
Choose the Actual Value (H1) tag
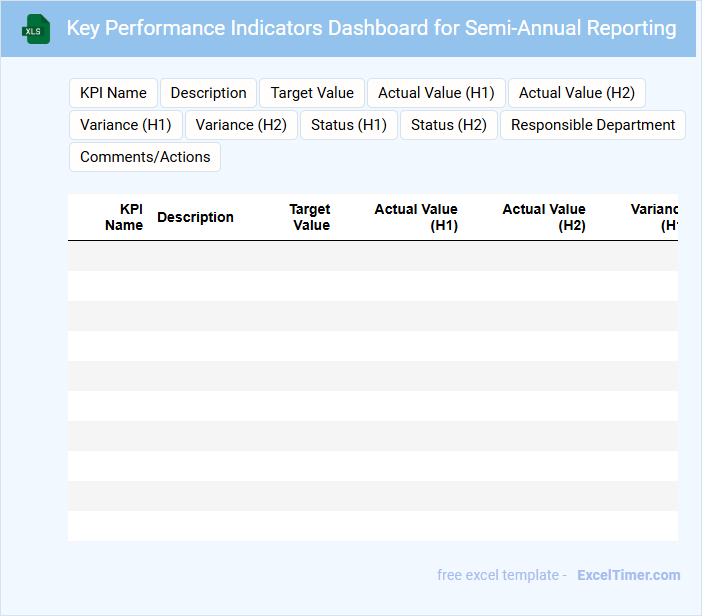point(436,93)
